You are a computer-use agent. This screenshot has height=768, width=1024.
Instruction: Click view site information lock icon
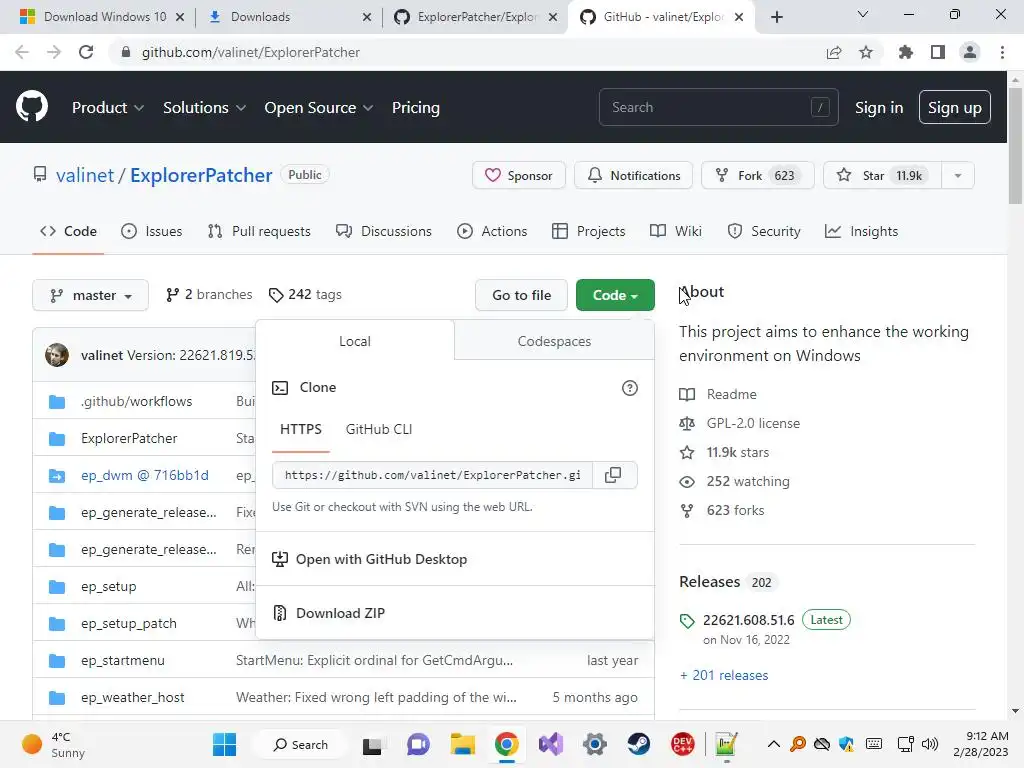[x=126, y=52]
